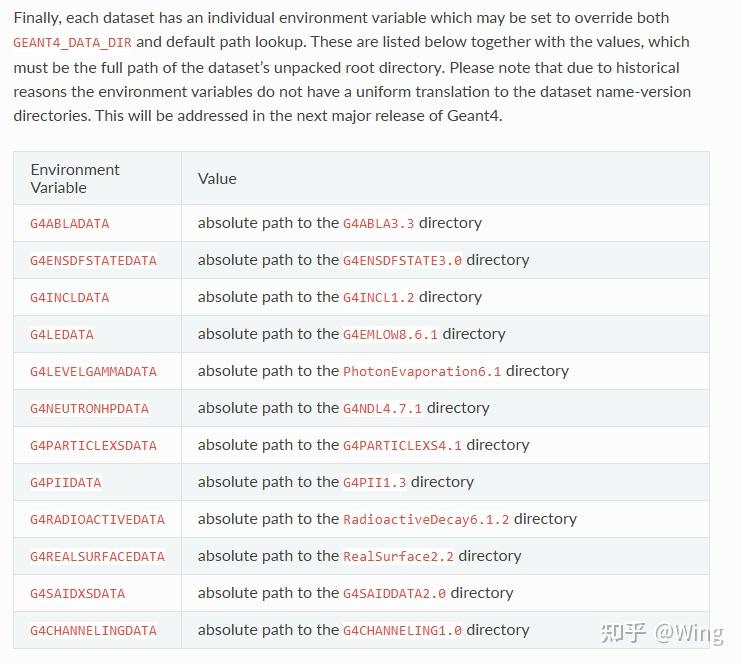742x665 pixels.
Task: Click the G4RADIOACTIVEDATA variable label
Action: point(97,519)
